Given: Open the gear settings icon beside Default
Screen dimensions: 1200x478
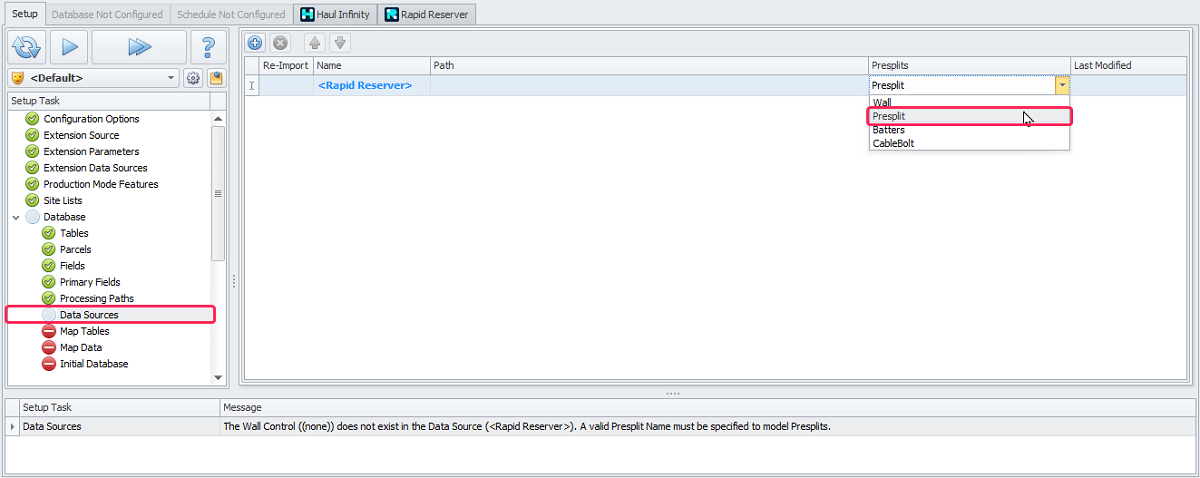Looking at the screenshot, I should pos(194,78).
